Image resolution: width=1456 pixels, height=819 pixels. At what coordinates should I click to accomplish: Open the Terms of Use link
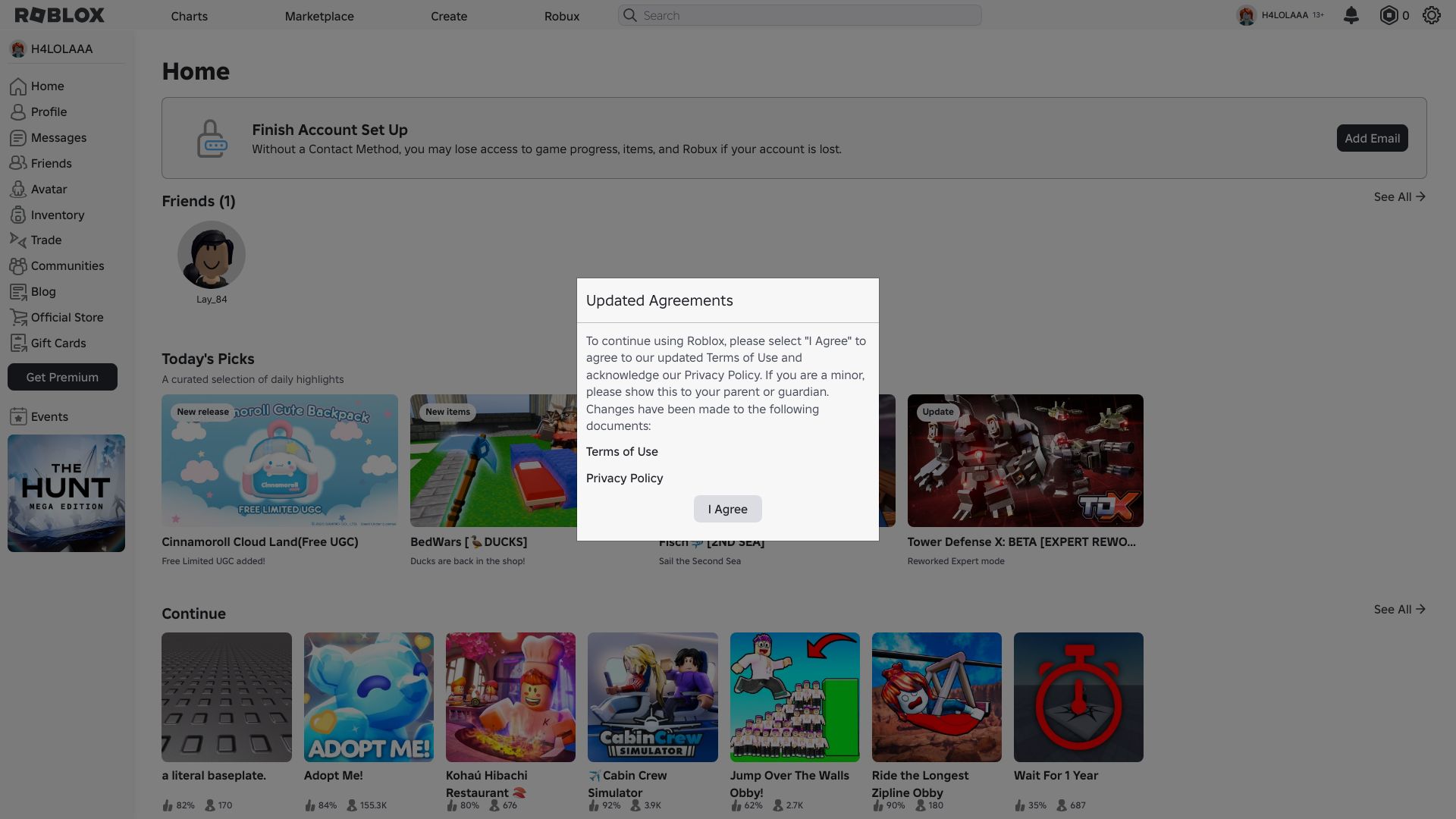pyautogui.click(x=622, y=452)
